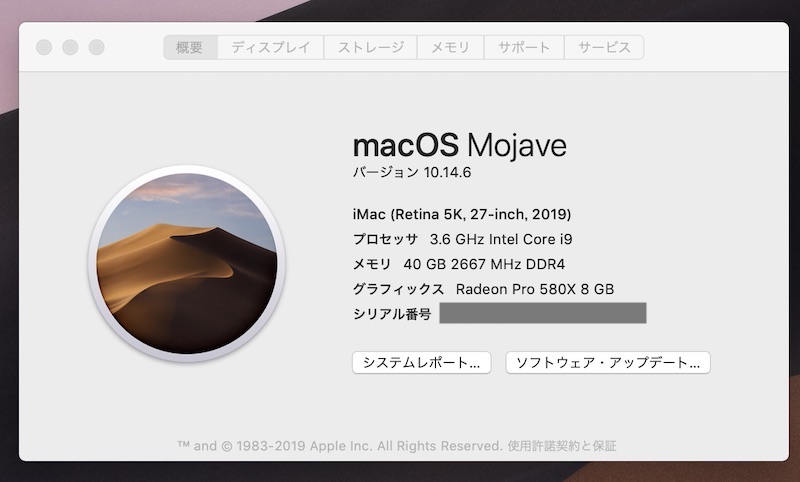
Task: Switch to the 概要 tab
Action: pos(190,47)
